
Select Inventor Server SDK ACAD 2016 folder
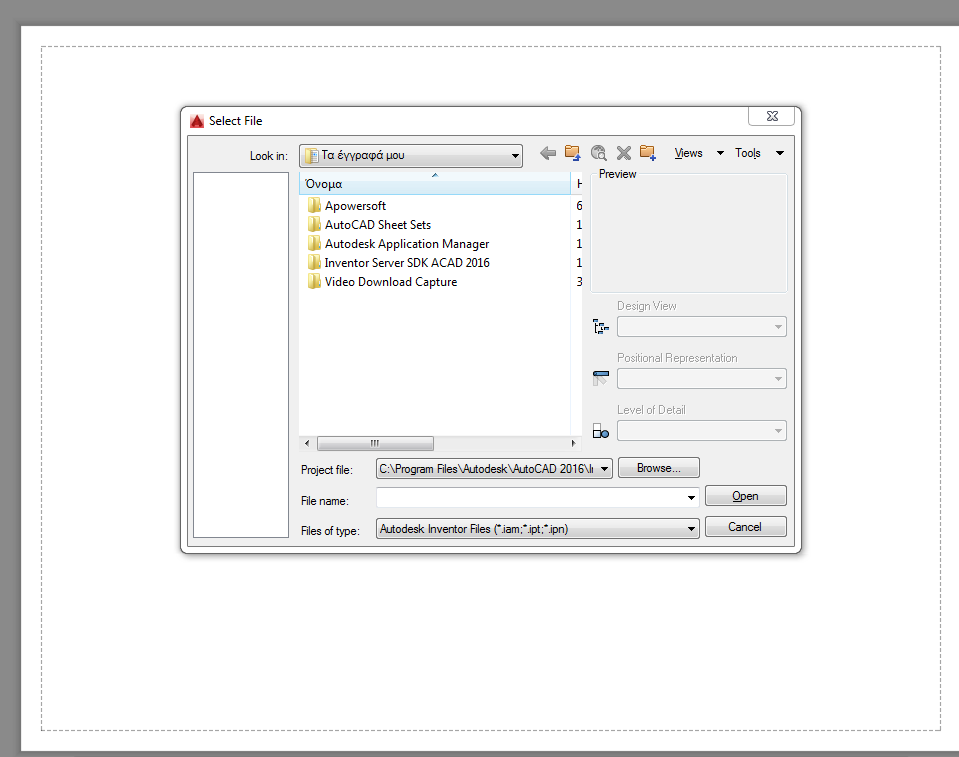coord(407,263)
